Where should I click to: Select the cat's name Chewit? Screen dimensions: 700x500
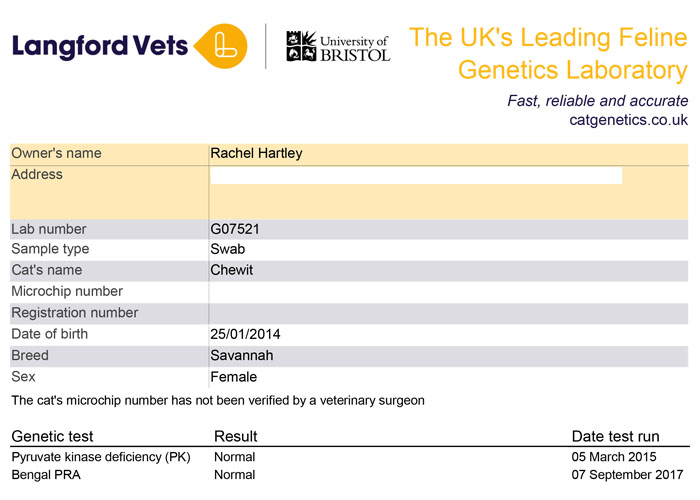[x=232, y=270]
